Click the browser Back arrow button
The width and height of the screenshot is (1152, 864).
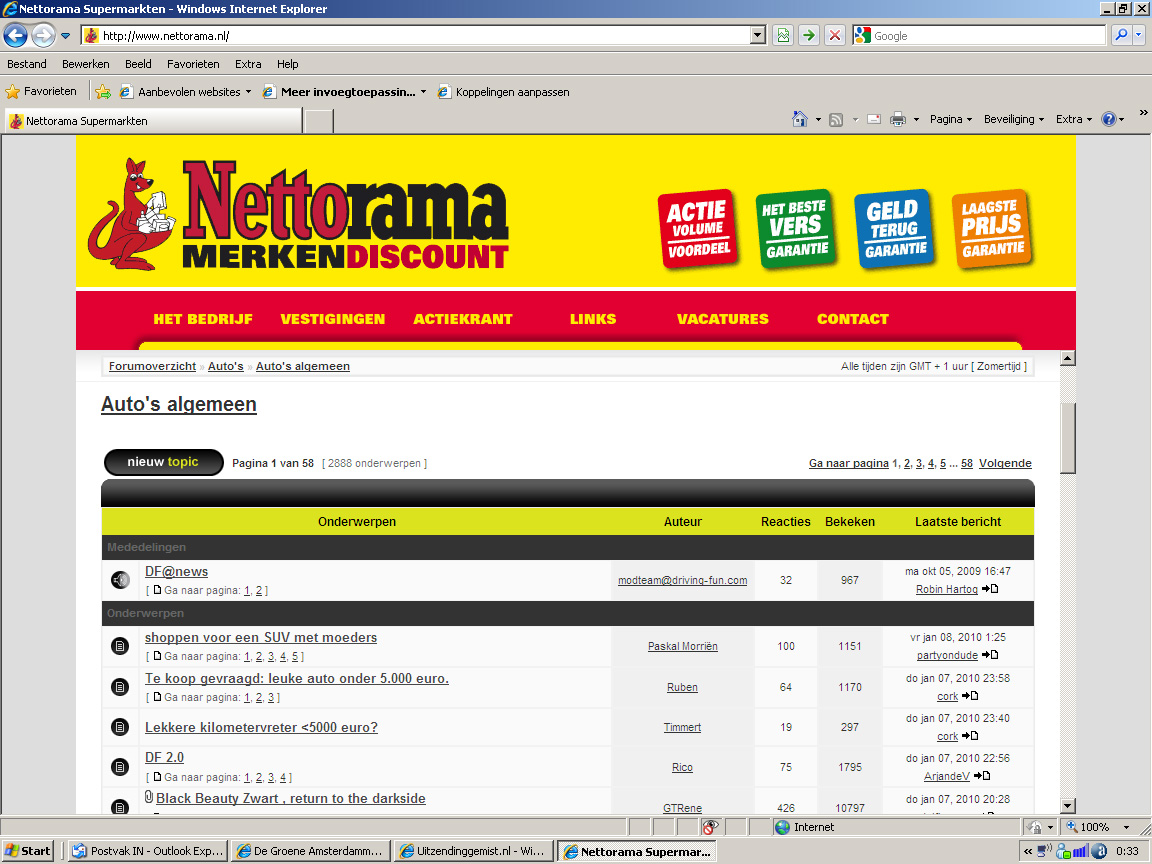pos(16,36)
